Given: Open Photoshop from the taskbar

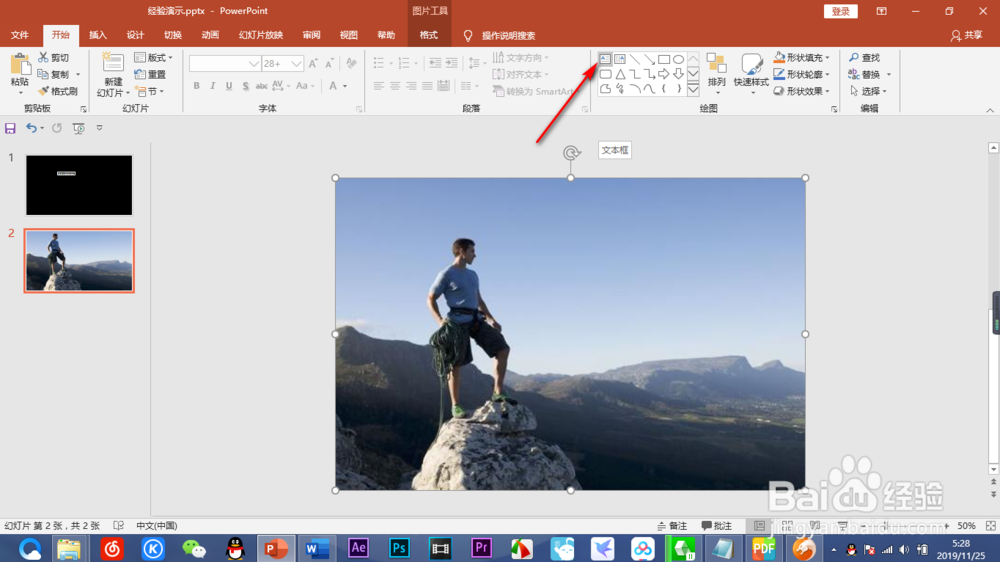Looking at the screenshot, I should coord(399,548).
